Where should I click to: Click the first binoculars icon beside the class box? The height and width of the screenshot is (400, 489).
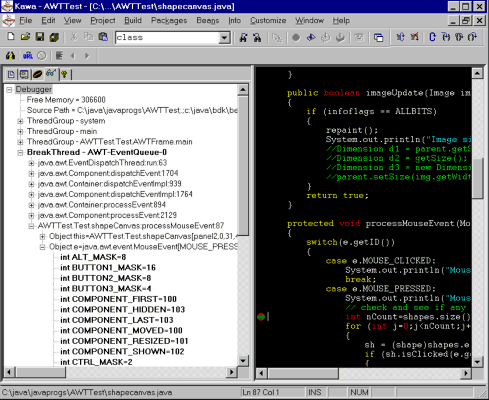click(243, 37)
